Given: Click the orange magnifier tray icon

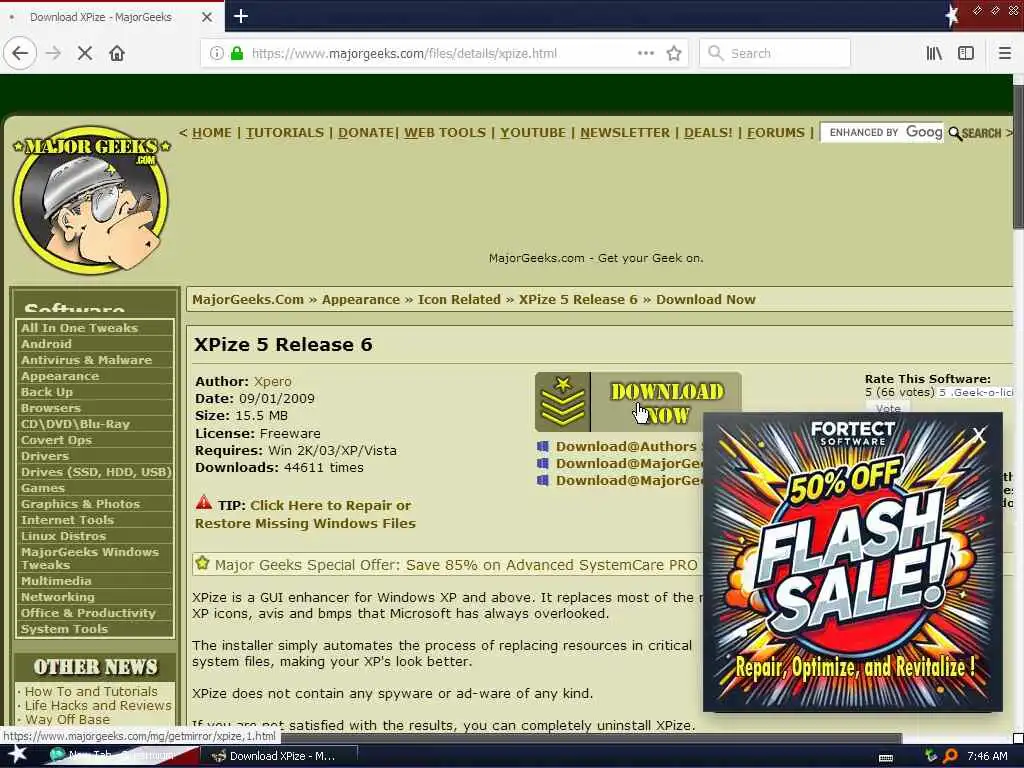Looking at the screenshot, I should [x=950, y=756].
